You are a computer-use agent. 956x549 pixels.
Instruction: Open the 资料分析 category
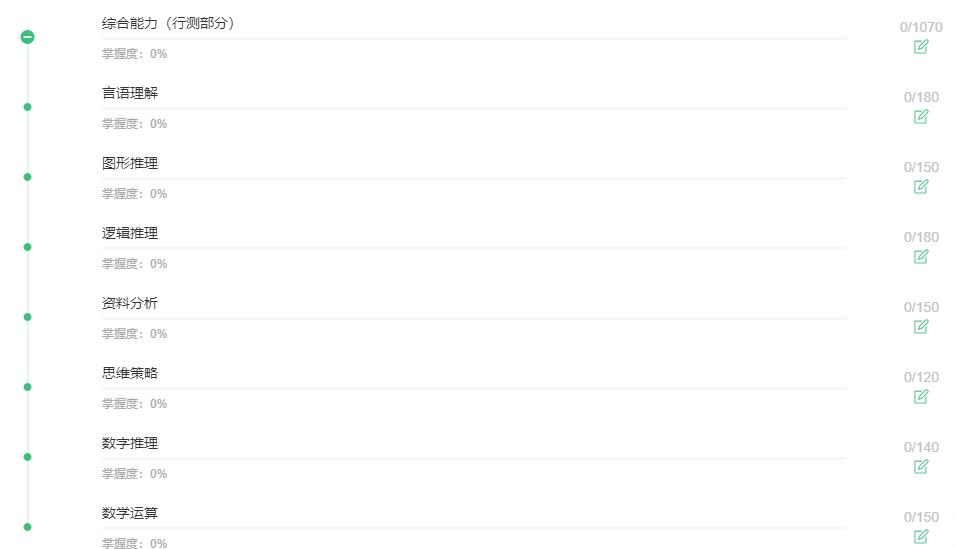pos(130,304)
